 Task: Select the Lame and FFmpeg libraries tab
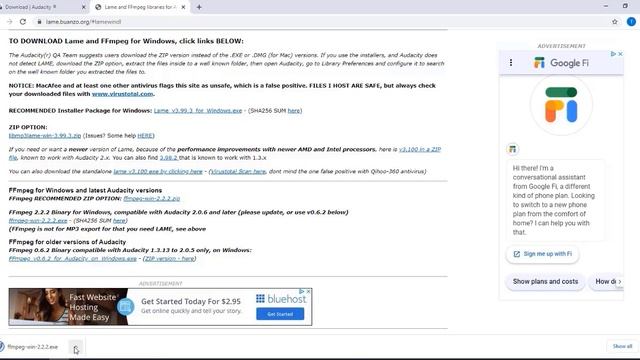click(x=140, y=7)
